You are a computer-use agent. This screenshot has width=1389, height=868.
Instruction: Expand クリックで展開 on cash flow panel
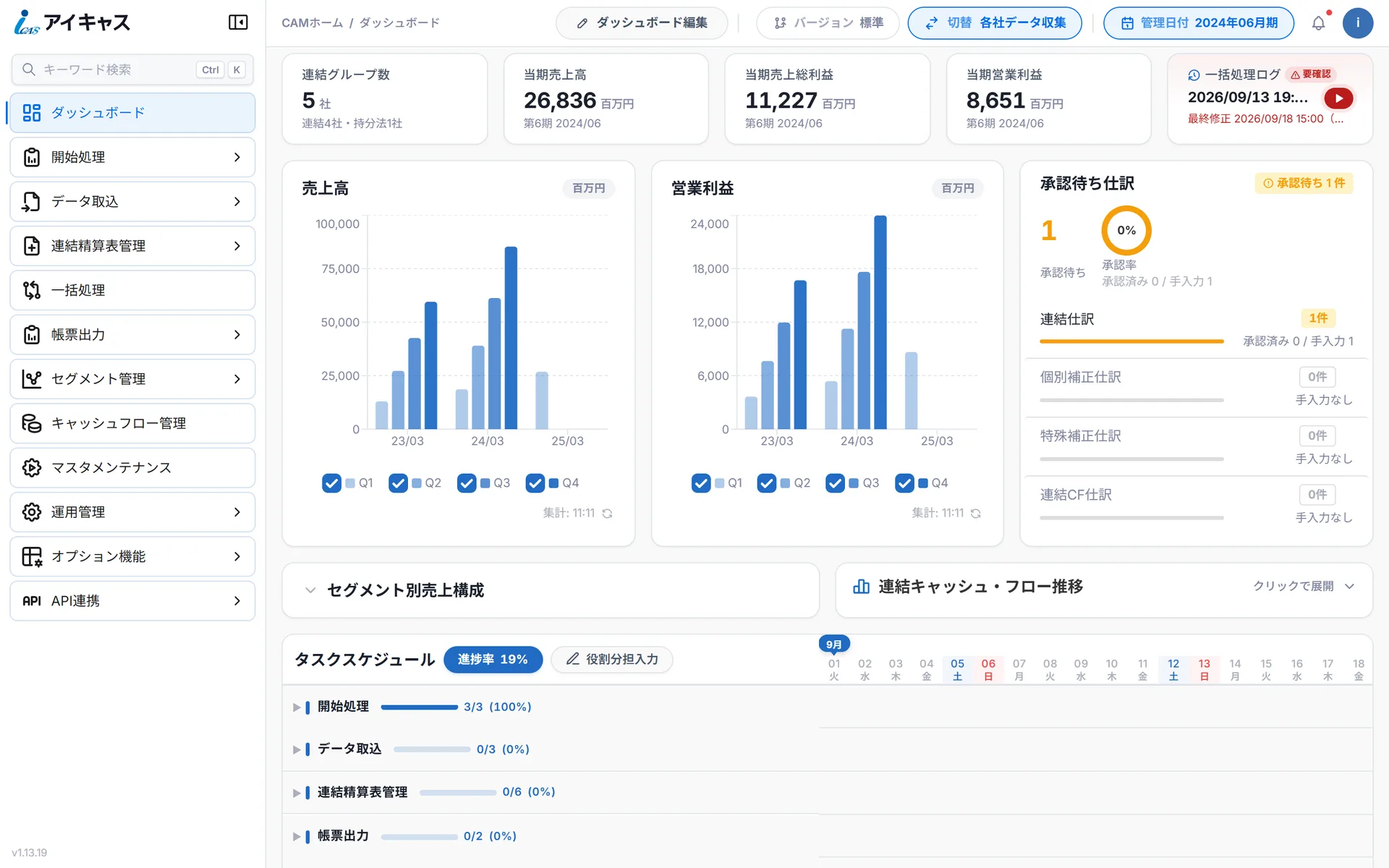point(1304,586)
